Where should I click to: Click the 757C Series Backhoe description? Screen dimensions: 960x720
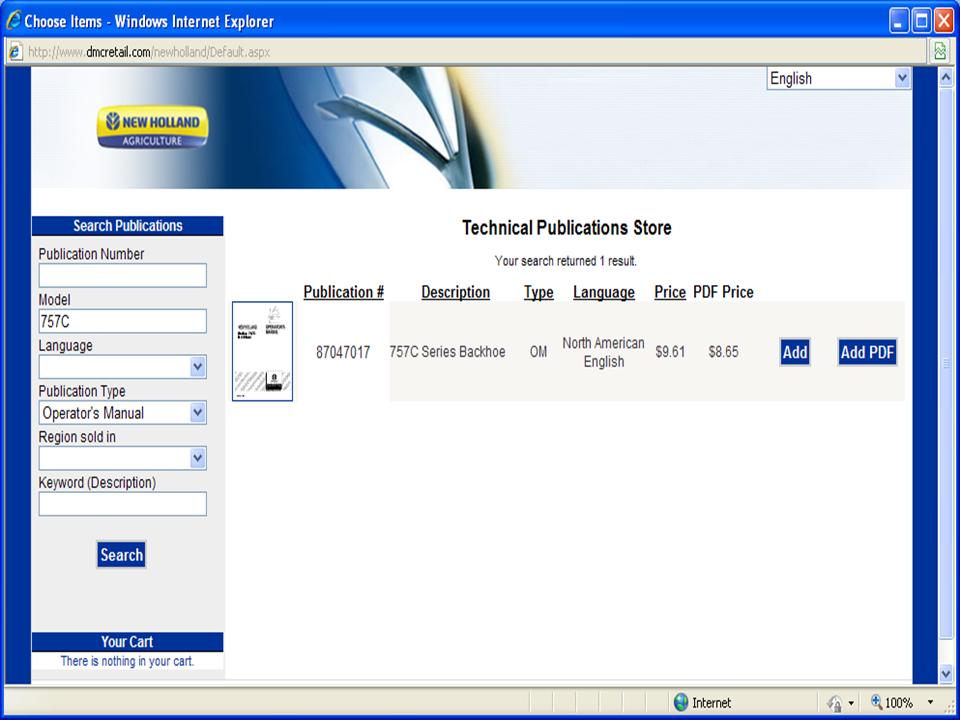point(448,351)
